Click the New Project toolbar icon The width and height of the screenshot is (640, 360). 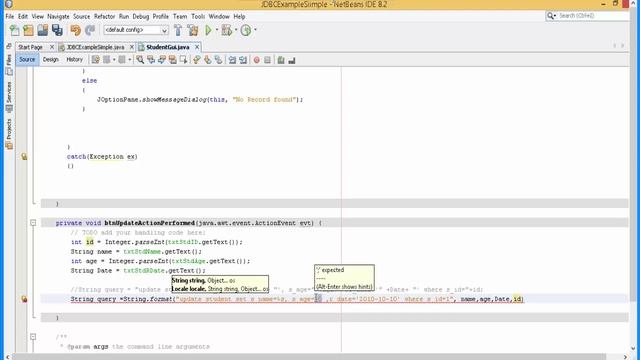click(28, 30)
